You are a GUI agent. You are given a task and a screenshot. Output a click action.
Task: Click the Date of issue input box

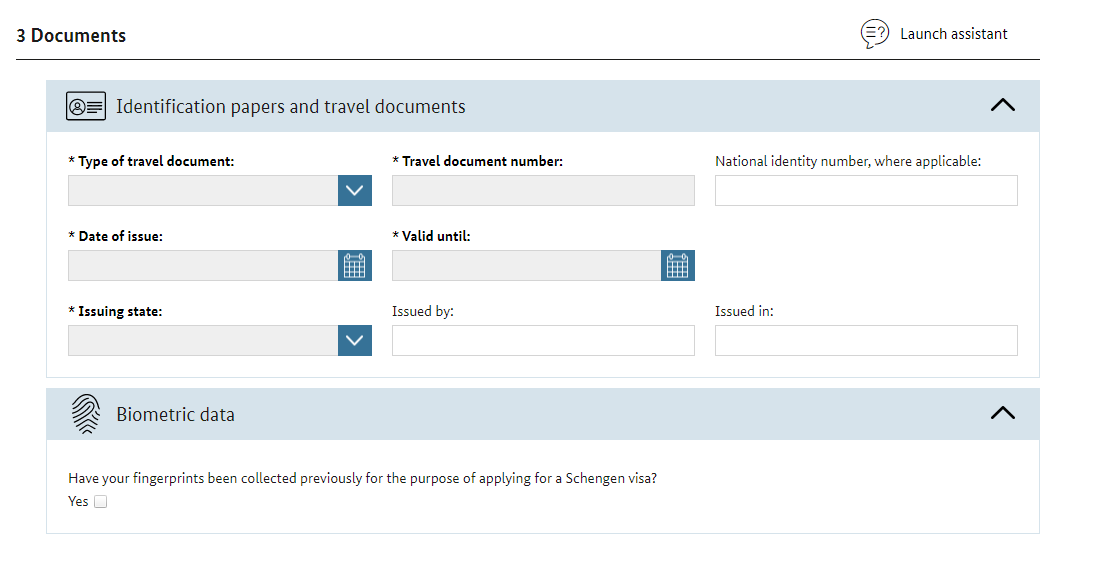[203, 266]
